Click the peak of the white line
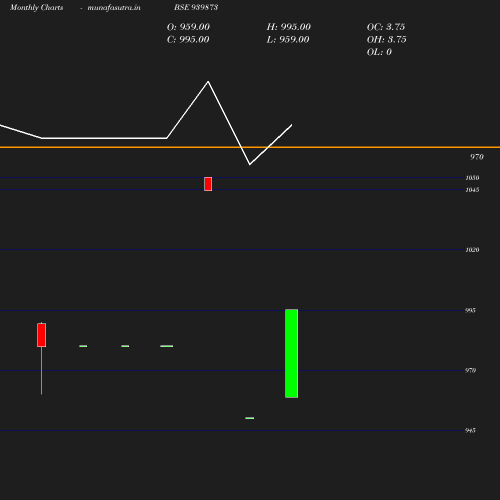The width and height of the screenshot is (500, 500). pyautogui.click(x=208, y=81)
